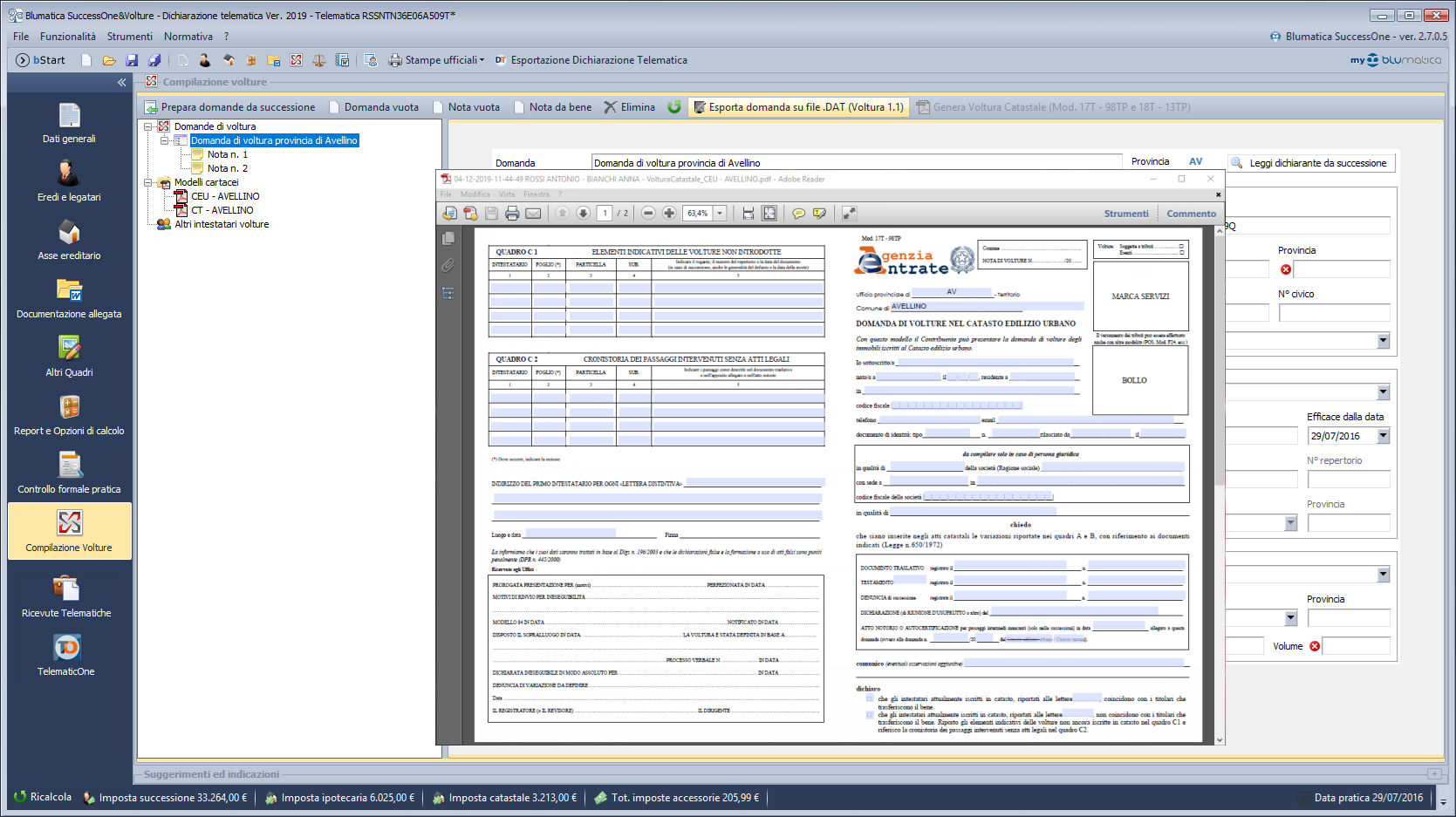Go to next page in PDF viewer
1456x817 pixels.
click(x=583, y=214)
